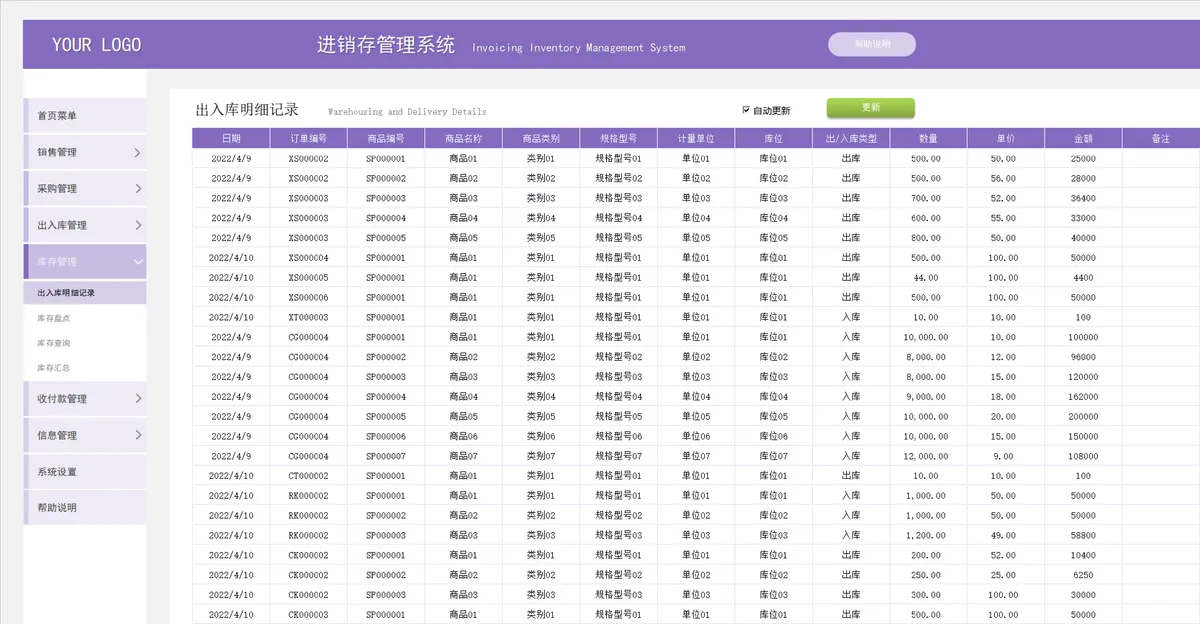The image size is (1200, 624).
Task: Expand the 销售管理 chevron arrow
Action: [137, 153]
